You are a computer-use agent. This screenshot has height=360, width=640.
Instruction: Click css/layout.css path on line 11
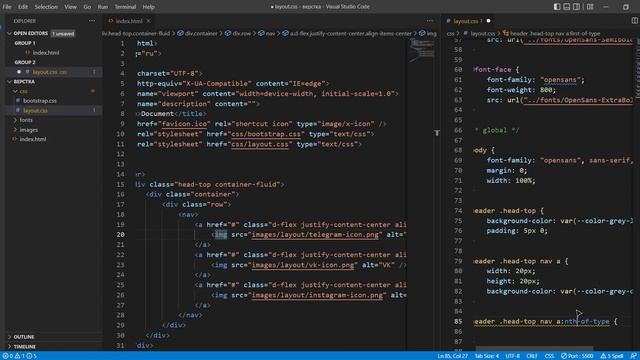(x=260, y=144)
